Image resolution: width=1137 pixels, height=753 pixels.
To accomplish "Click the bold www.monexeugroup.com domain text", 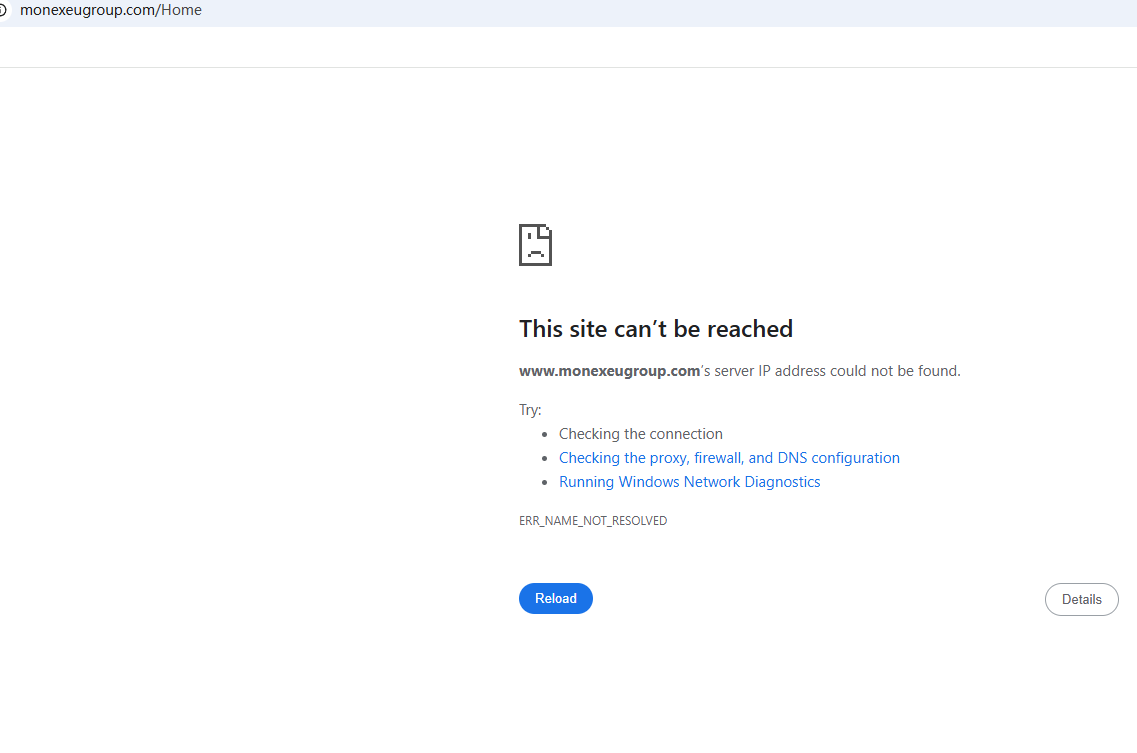I will tap(609, 371).
